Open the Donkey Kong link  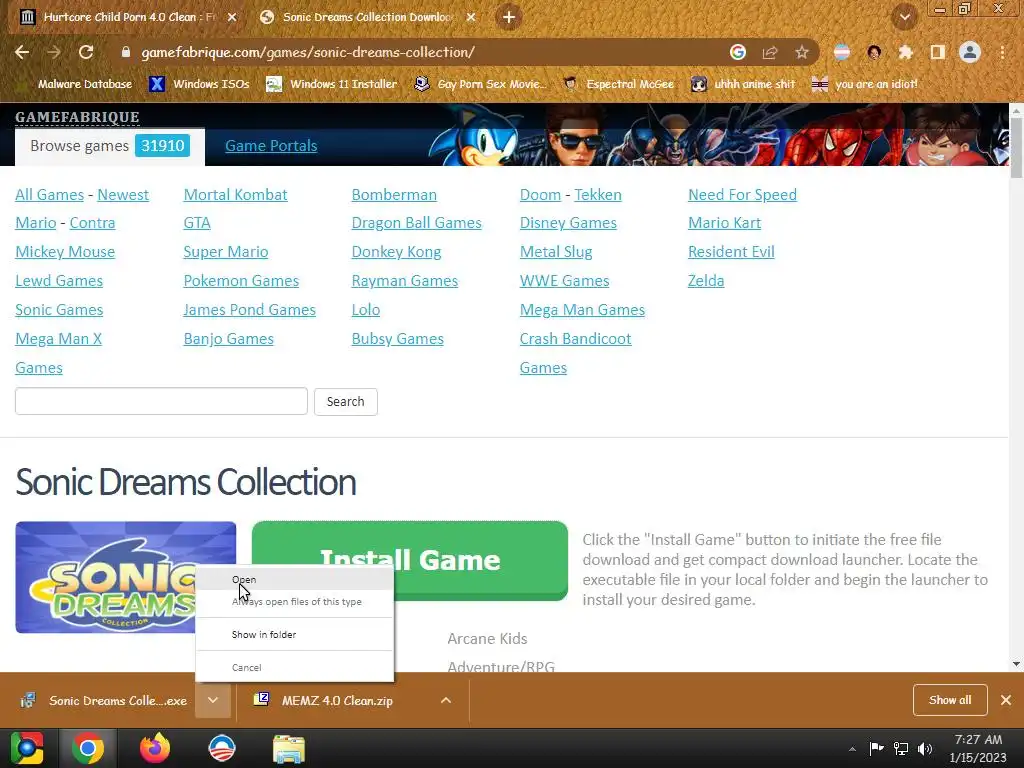tap(396, 251)
